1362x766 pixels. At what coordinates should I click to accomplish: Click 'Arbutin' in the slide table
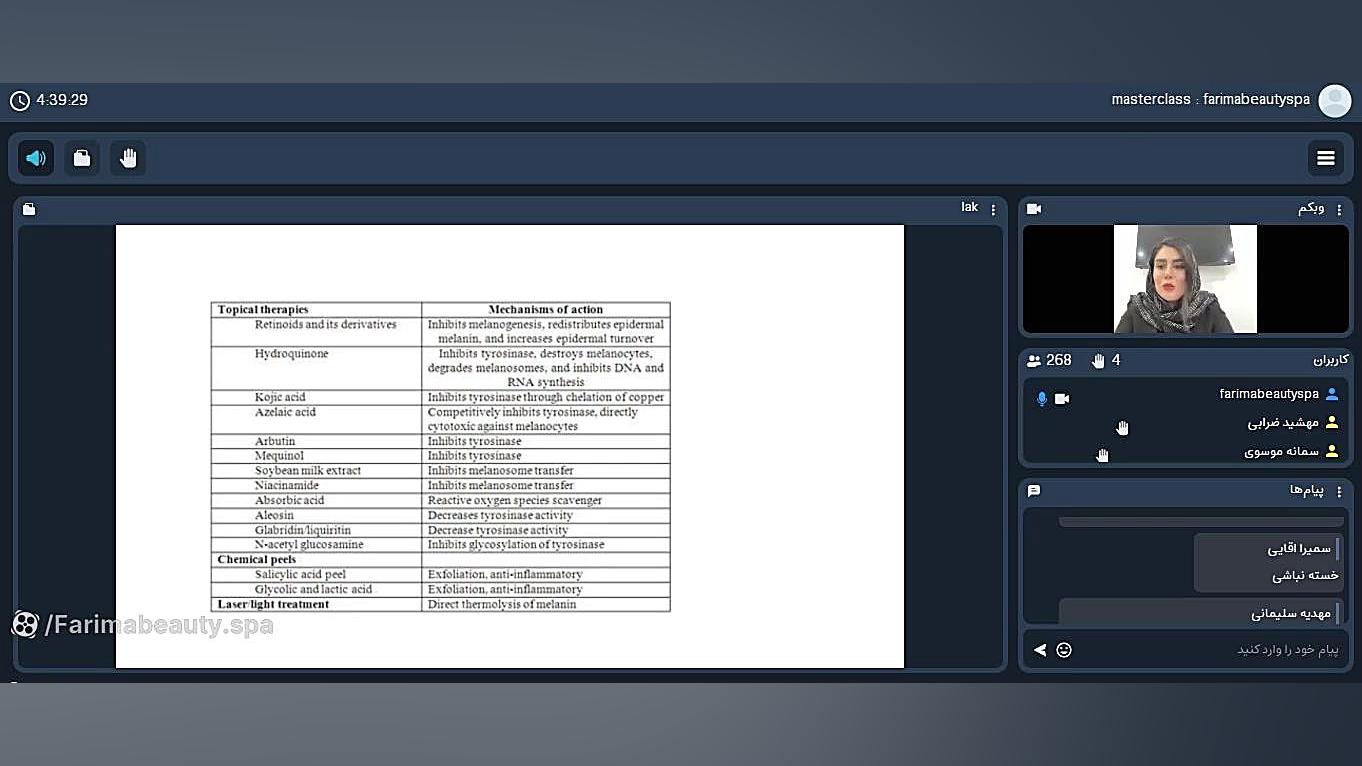click(x=275, y=441)
